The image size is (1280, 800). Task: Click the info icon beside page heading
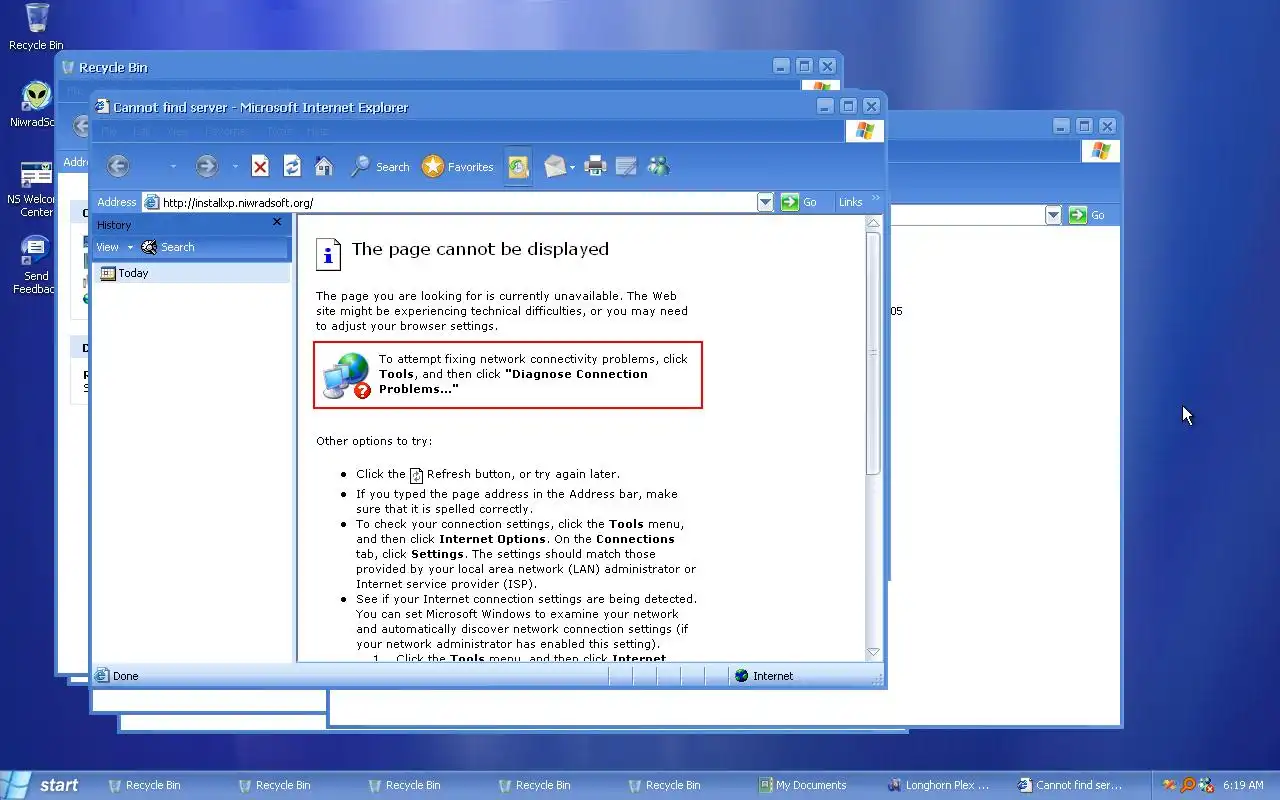point(328,254)
